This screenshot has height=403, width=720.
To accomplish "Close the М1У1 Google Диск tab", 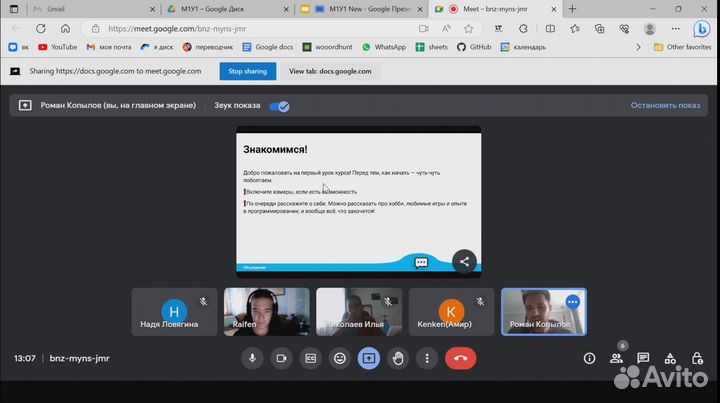I will pyautogui.click(x=286, y=9).
